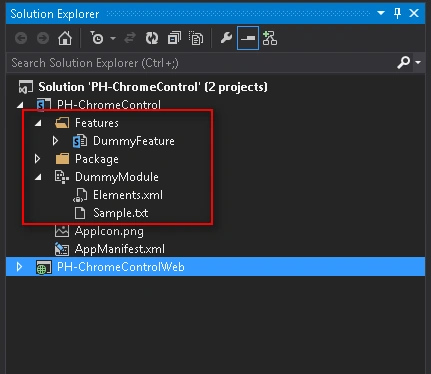Click the View Class Diagram icon

click(x=270, y=38)
